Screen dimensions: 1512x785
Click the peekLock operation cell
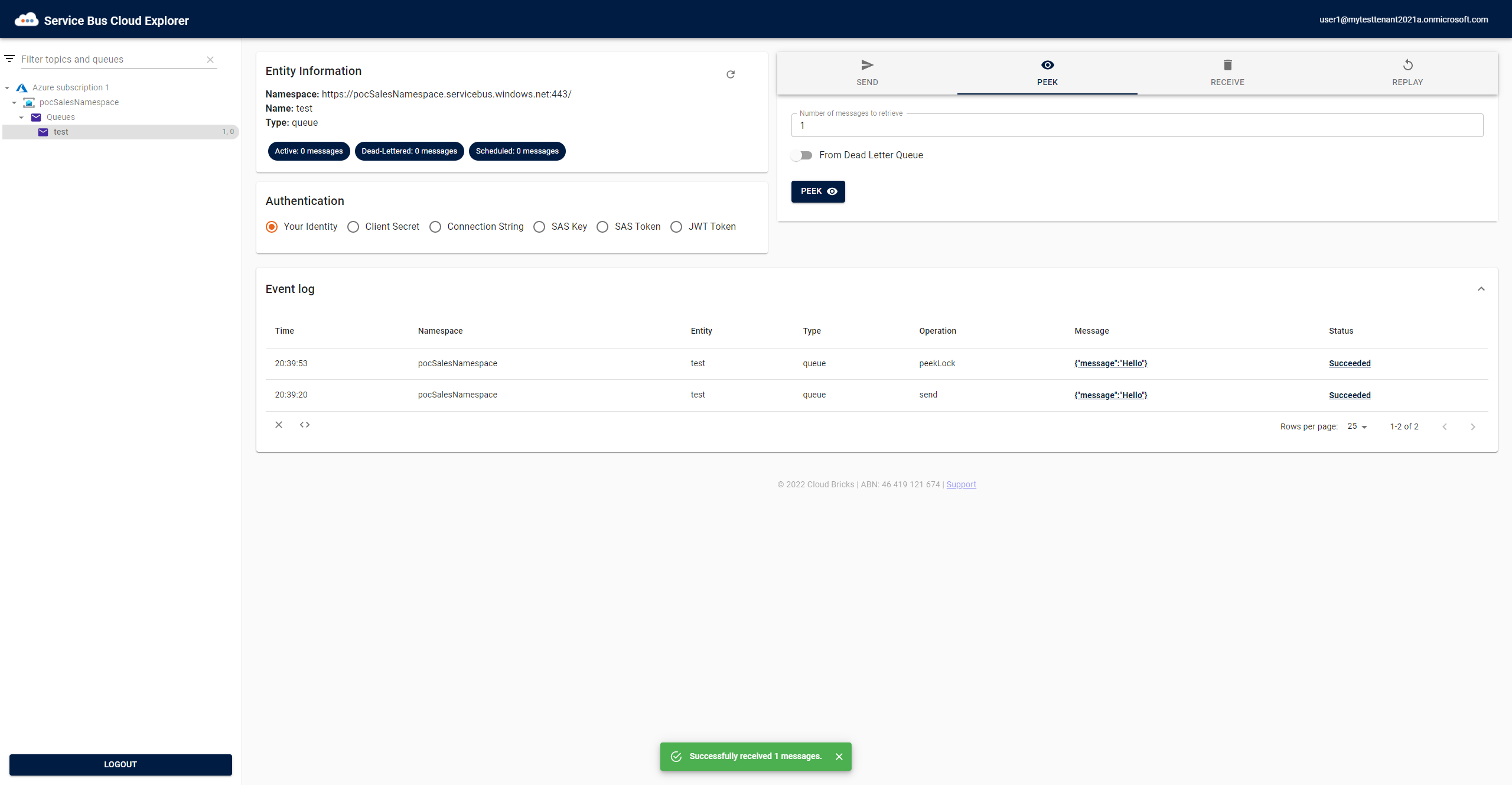tap(937, 363)
